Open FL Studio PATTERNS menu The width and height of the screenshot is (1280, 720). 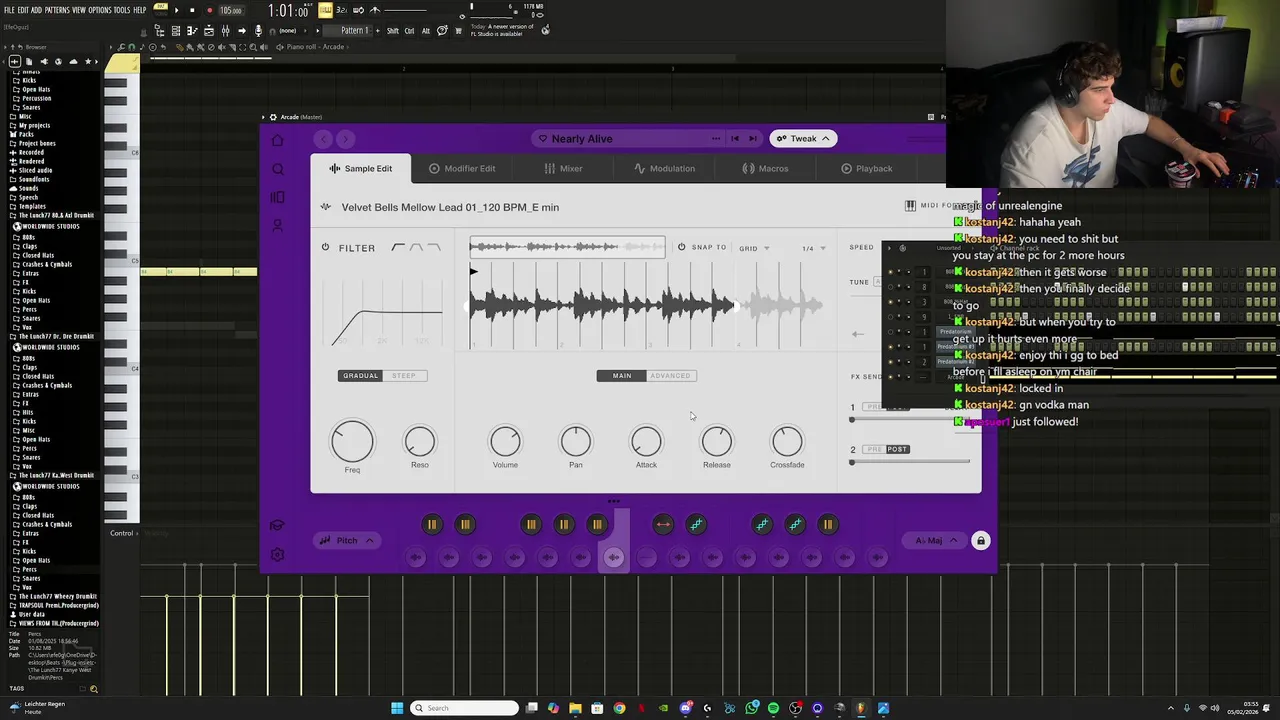57,10
